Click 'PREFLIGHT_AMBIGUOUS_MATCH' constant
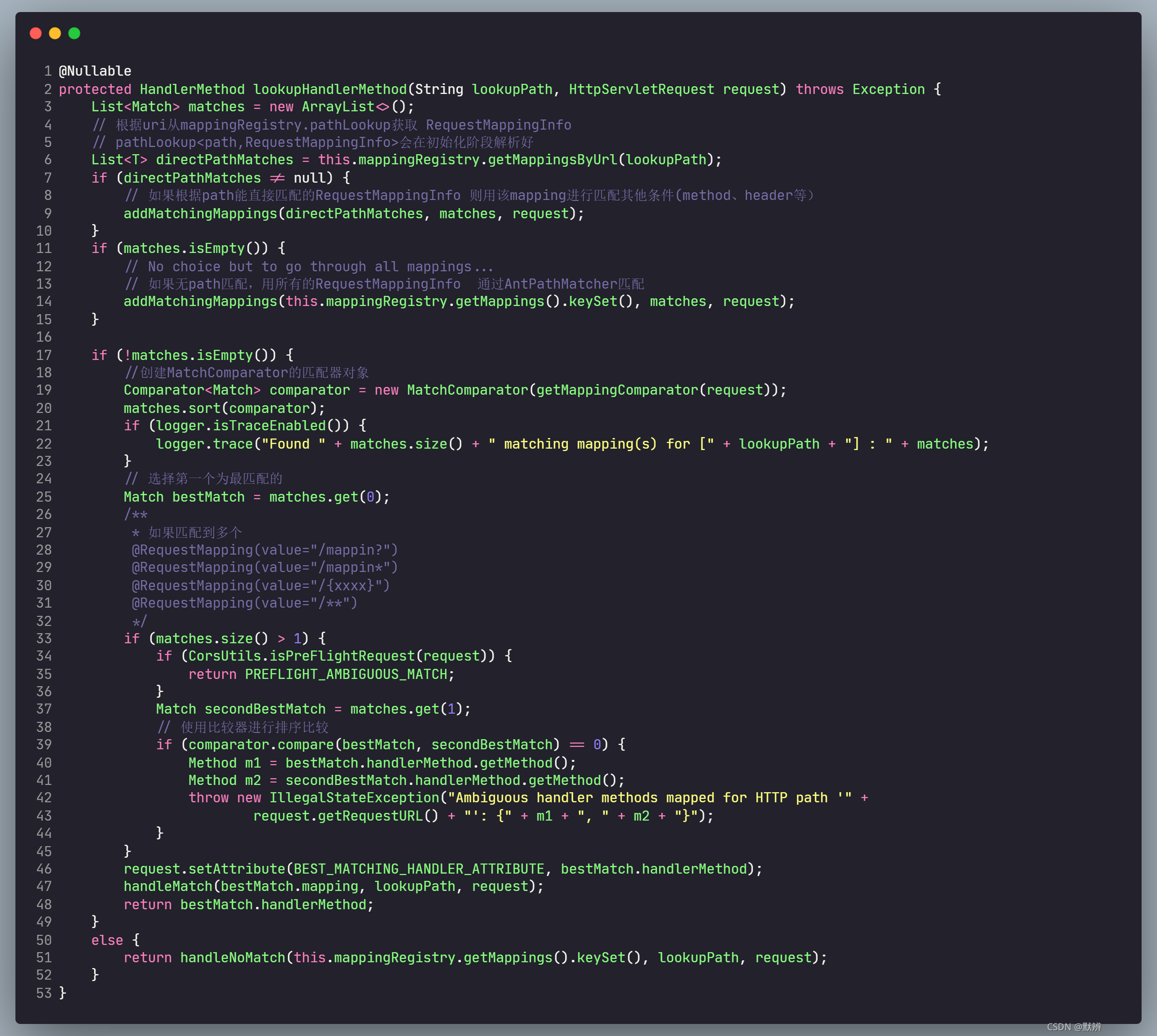The width and height of the screenshot is (1157, 1036). (x=346, y=675)
